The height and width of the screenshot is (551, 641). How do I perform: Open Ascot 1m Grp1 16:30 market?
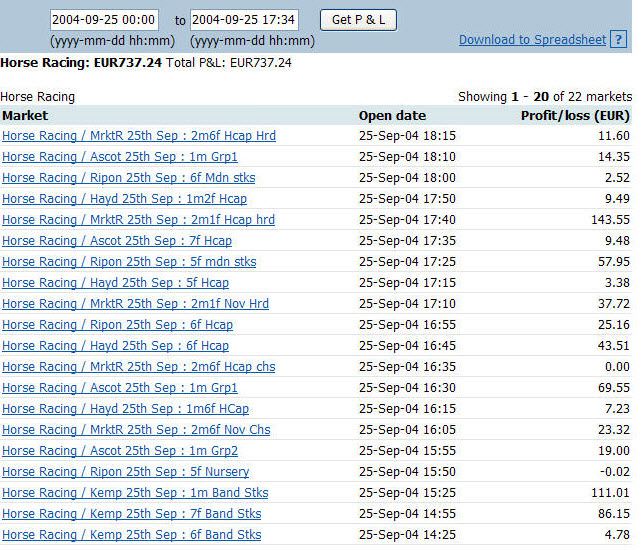pyautogui.click(x=120, y=387)
